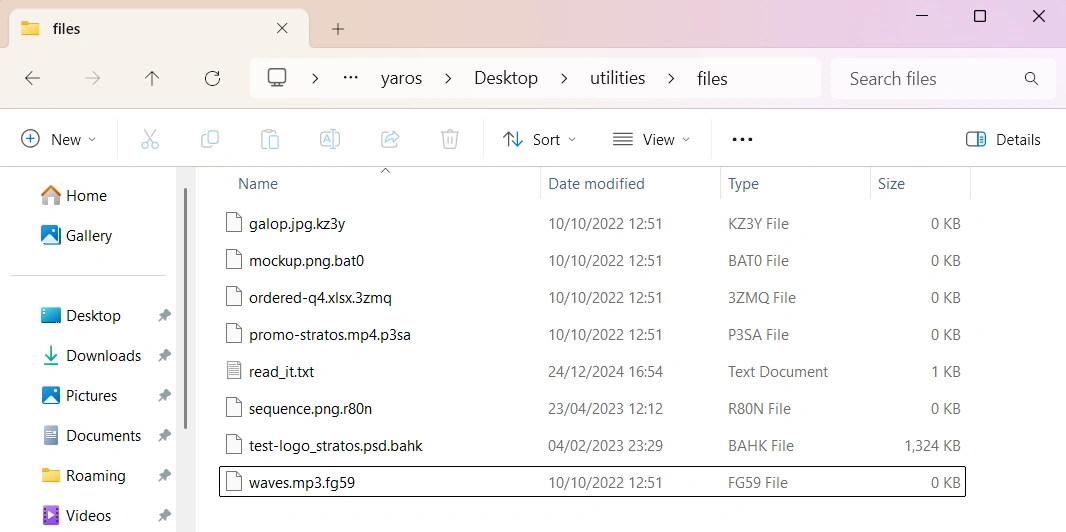The image size is (1066, 532).
Task: Open the Sort dropdown menu
Action: pos(539,139)
